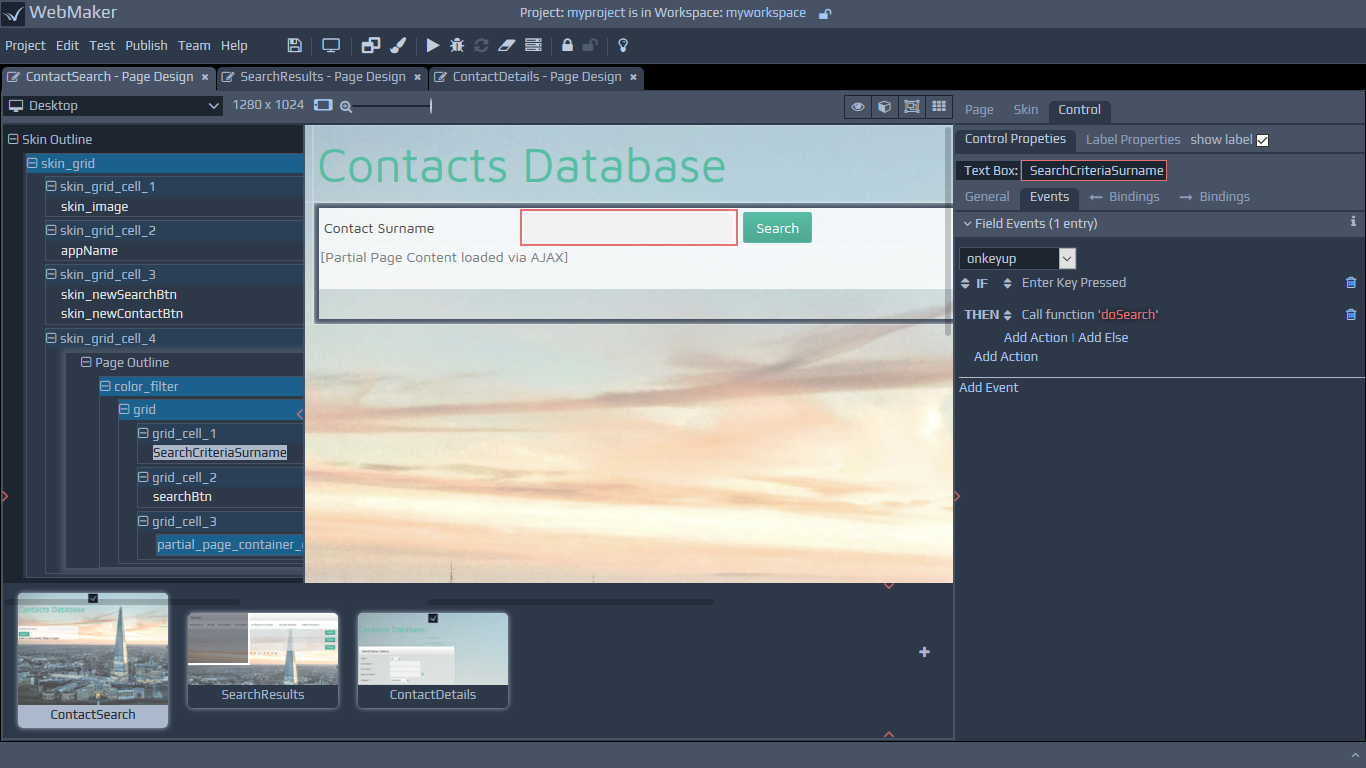The width and height of the screenshot is (1366, 768).
Task: Toggle the eye visibility view button
Action: click(x=857, y=106)
